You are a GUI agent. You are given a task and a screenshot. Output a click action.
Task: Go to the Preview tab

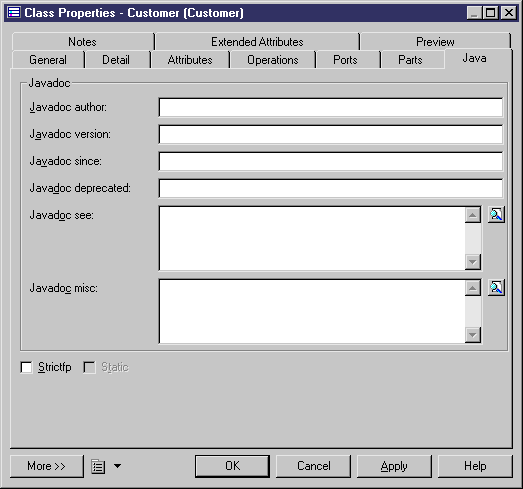click(x=435, y=42)
